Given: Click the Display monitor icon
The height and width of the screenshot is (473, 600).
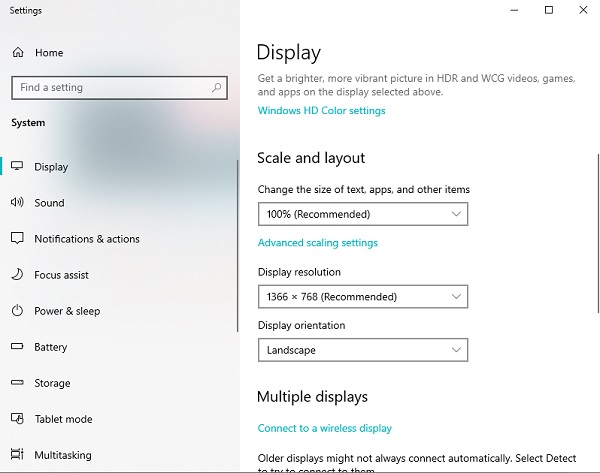Looking at the screenshot, I should (x=17, y=166).
